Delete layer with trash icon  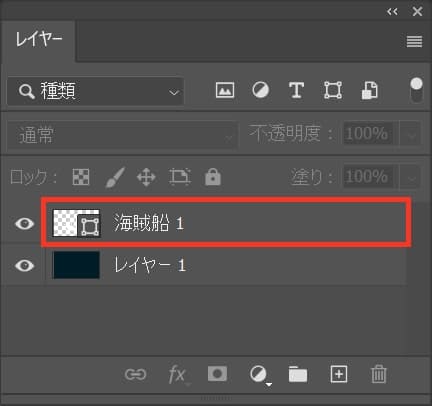pyautogui.click(x=379, y=374)
